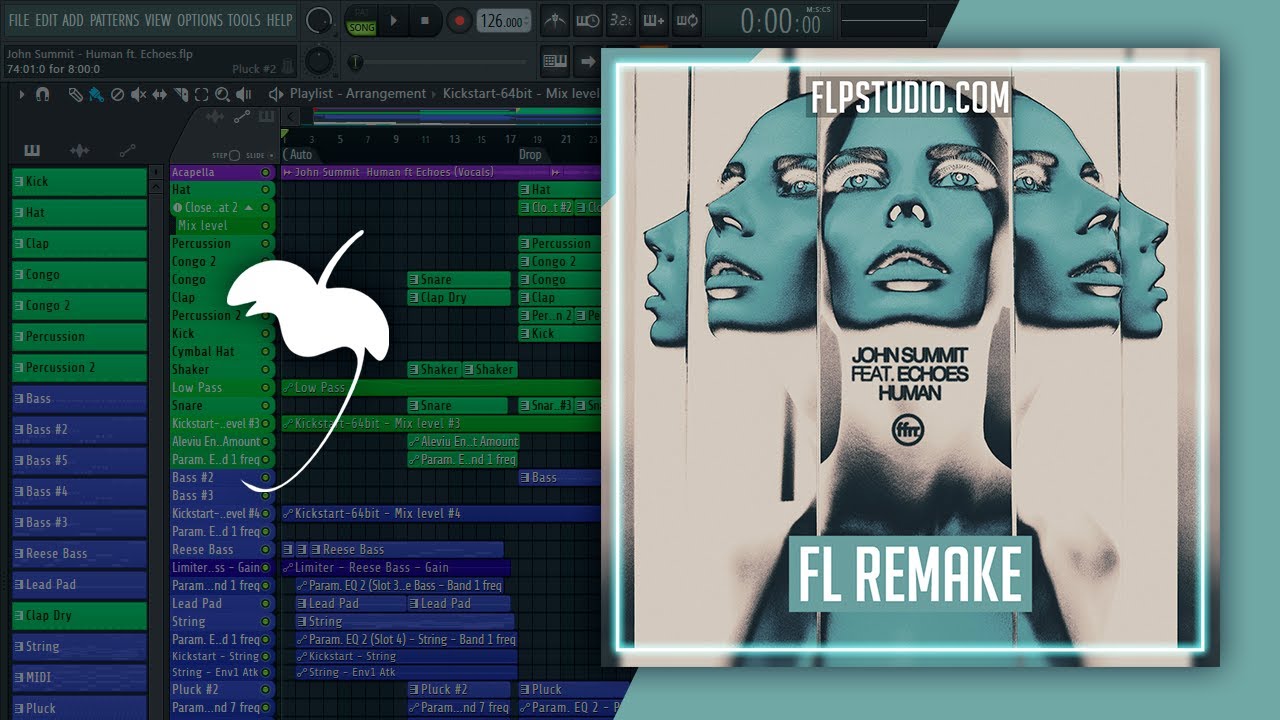Open the EDIT menu

pyautogui.click(x=46, y=20)
